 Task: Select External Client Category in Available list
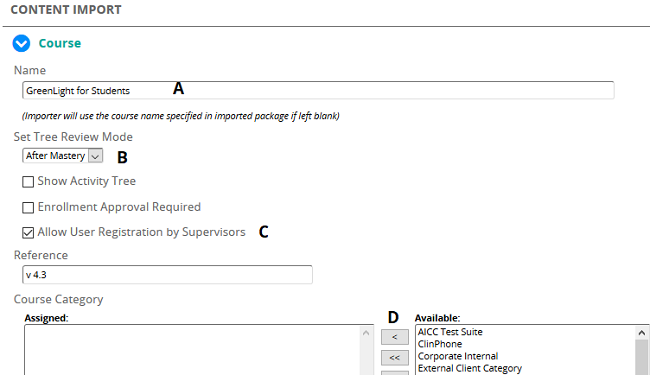click(x=470, y=368)
